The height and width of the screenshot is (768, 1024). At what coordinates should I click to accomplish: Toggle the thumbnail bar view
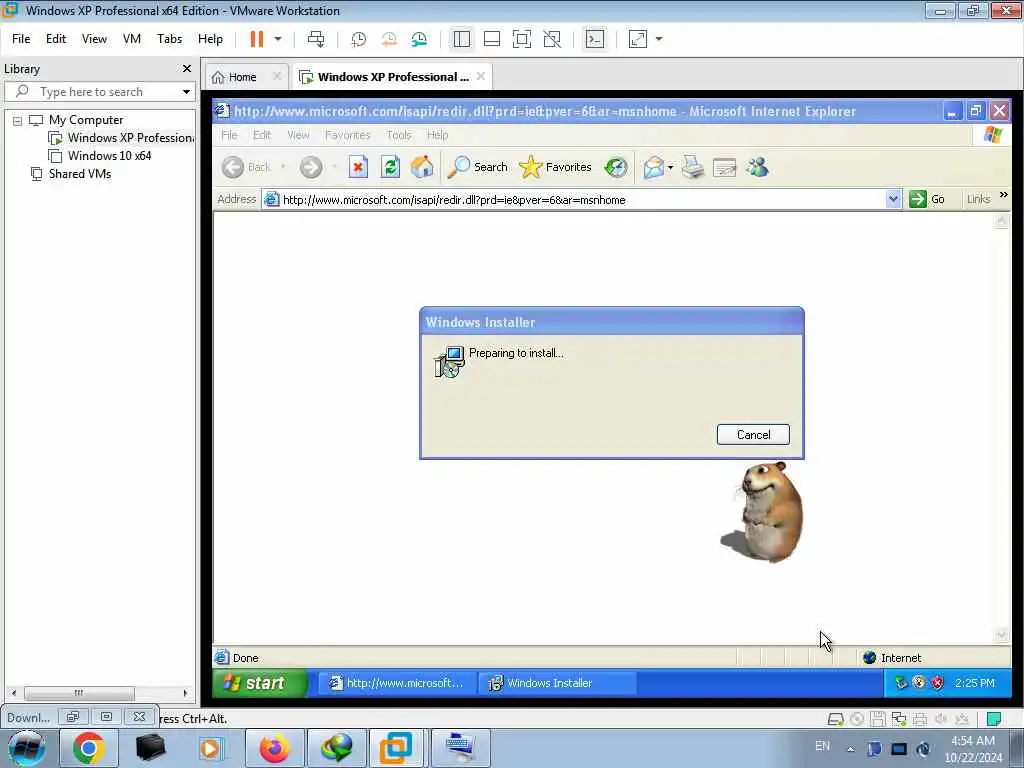(x=492, y=39)
